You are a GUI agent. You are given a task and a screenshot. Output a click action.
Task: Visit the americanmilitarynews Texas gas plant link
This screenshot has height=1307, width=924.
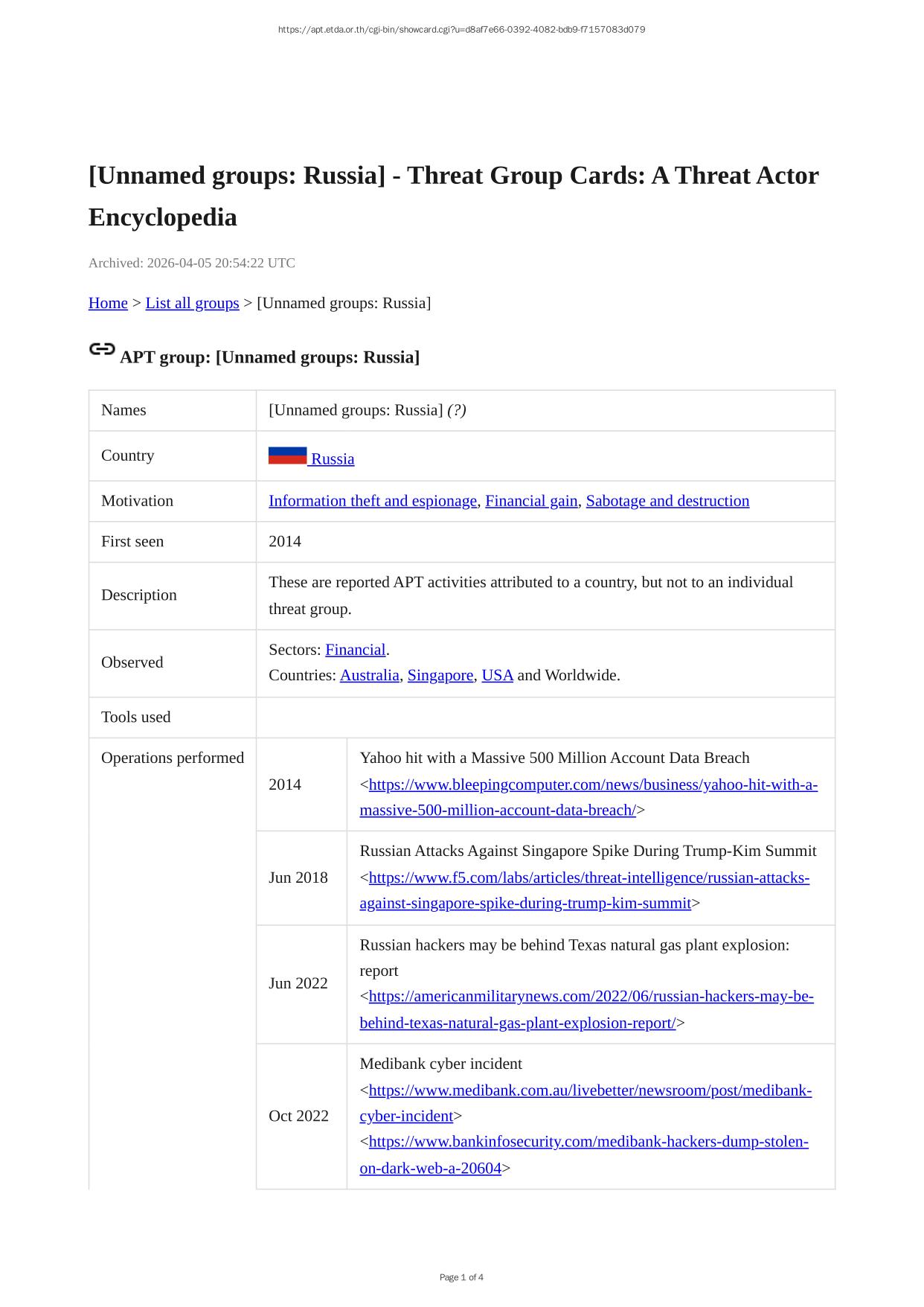[591, 997]
